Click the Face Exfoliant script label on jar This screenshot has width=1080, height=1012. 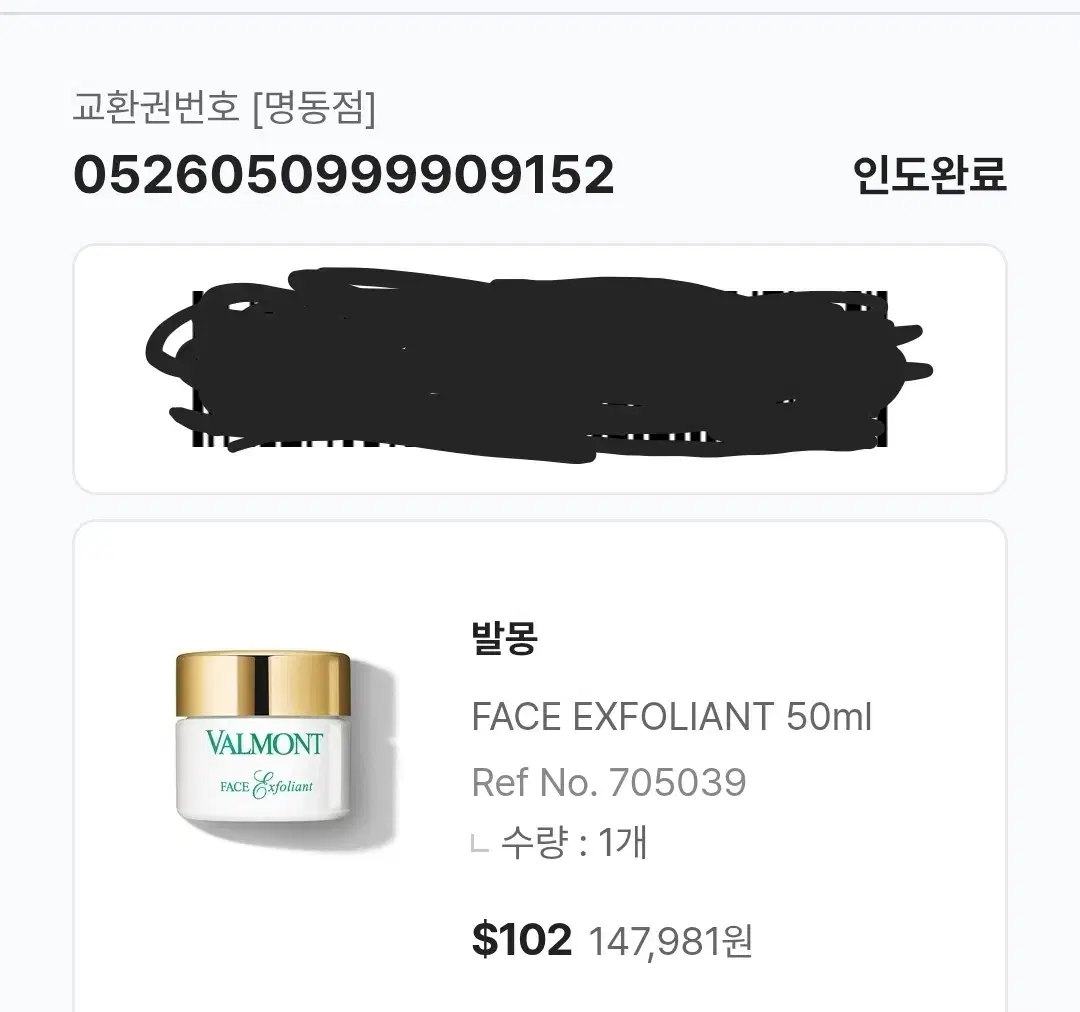point(266,785)
